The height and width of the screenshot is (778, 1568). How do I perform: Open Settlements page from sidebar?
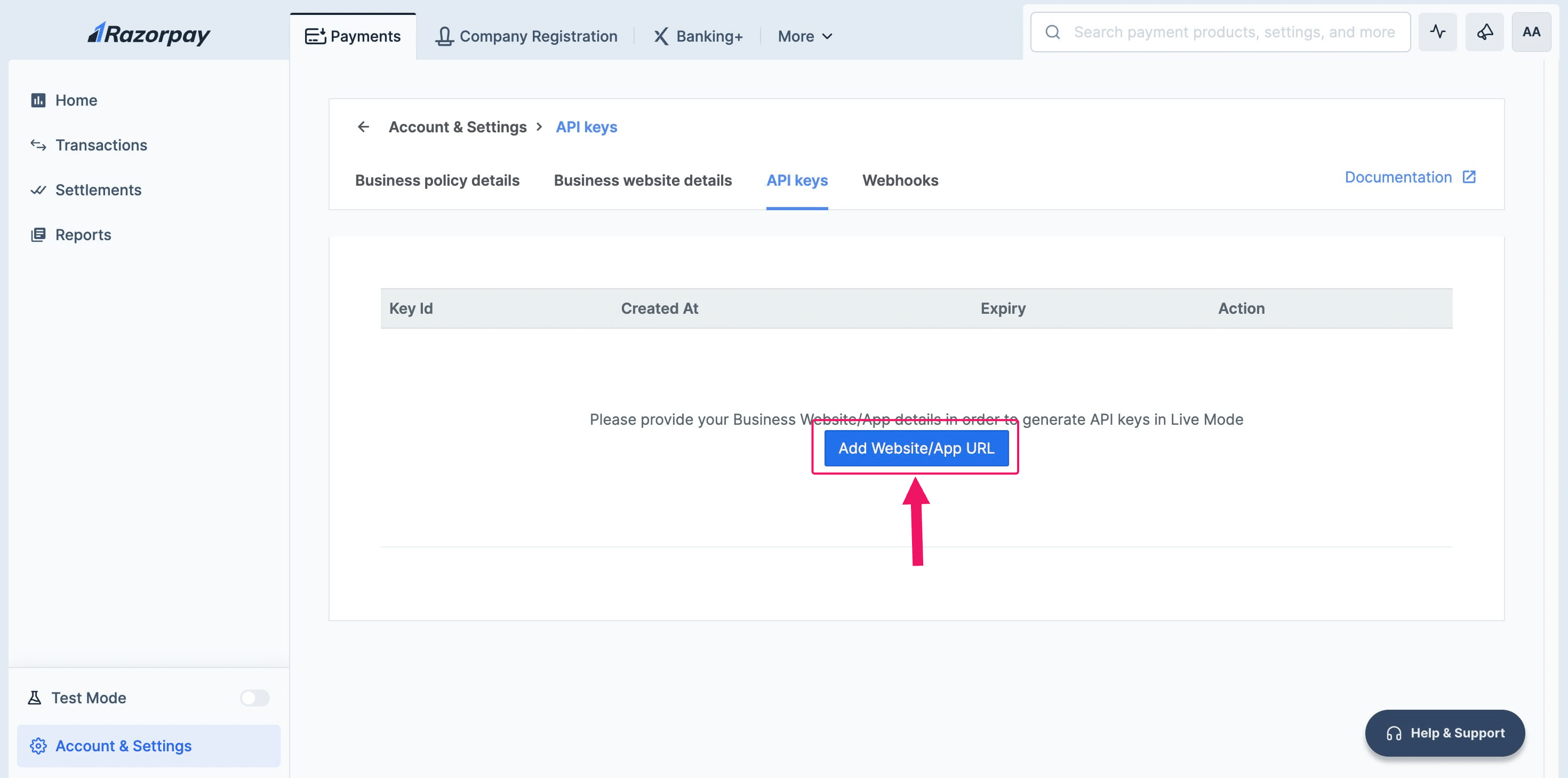[x=98, y=190]
